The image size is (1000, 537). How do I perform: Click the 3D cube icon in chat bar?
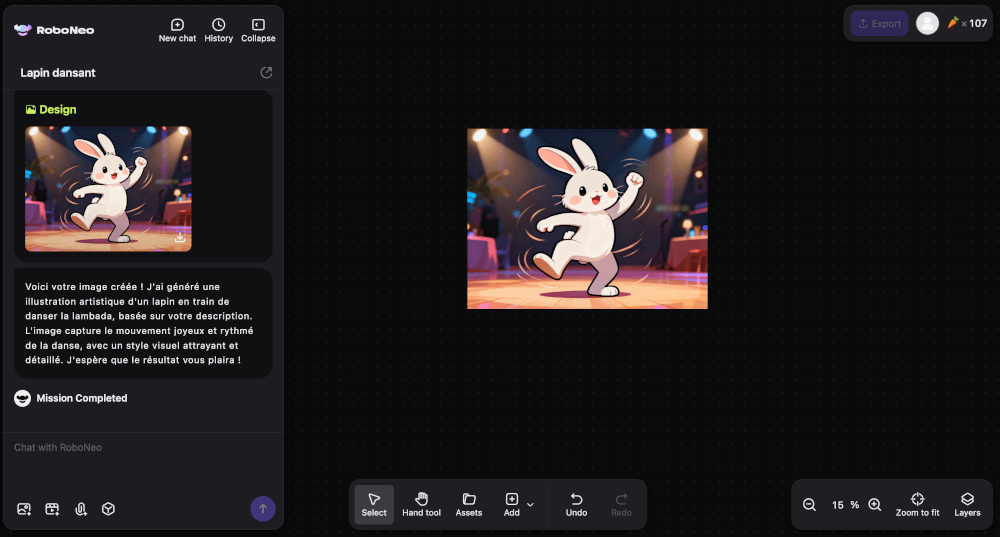108,509
